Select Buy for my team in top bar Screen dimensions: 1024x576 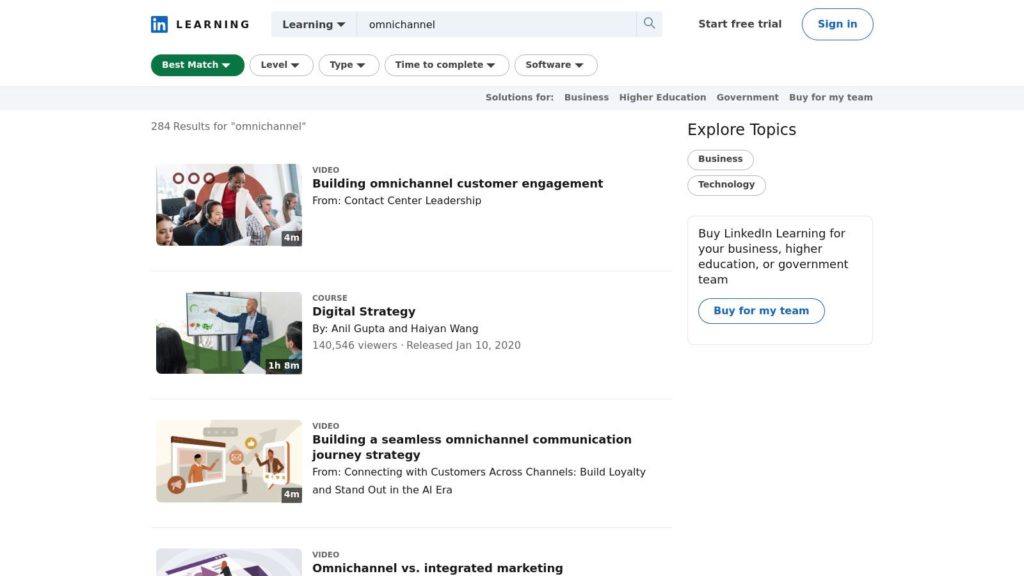tap(830, 97)
